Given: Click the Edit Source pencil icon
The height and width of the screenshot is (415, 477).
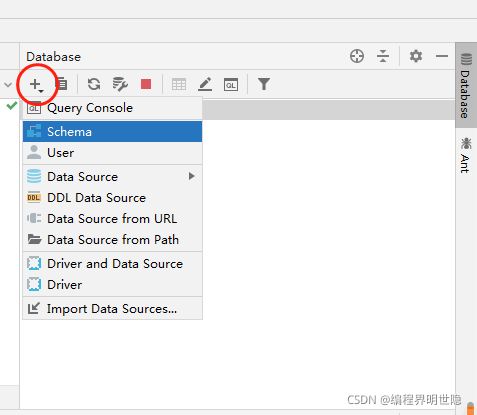Looking at the screenshot, I should click(205, 84).
